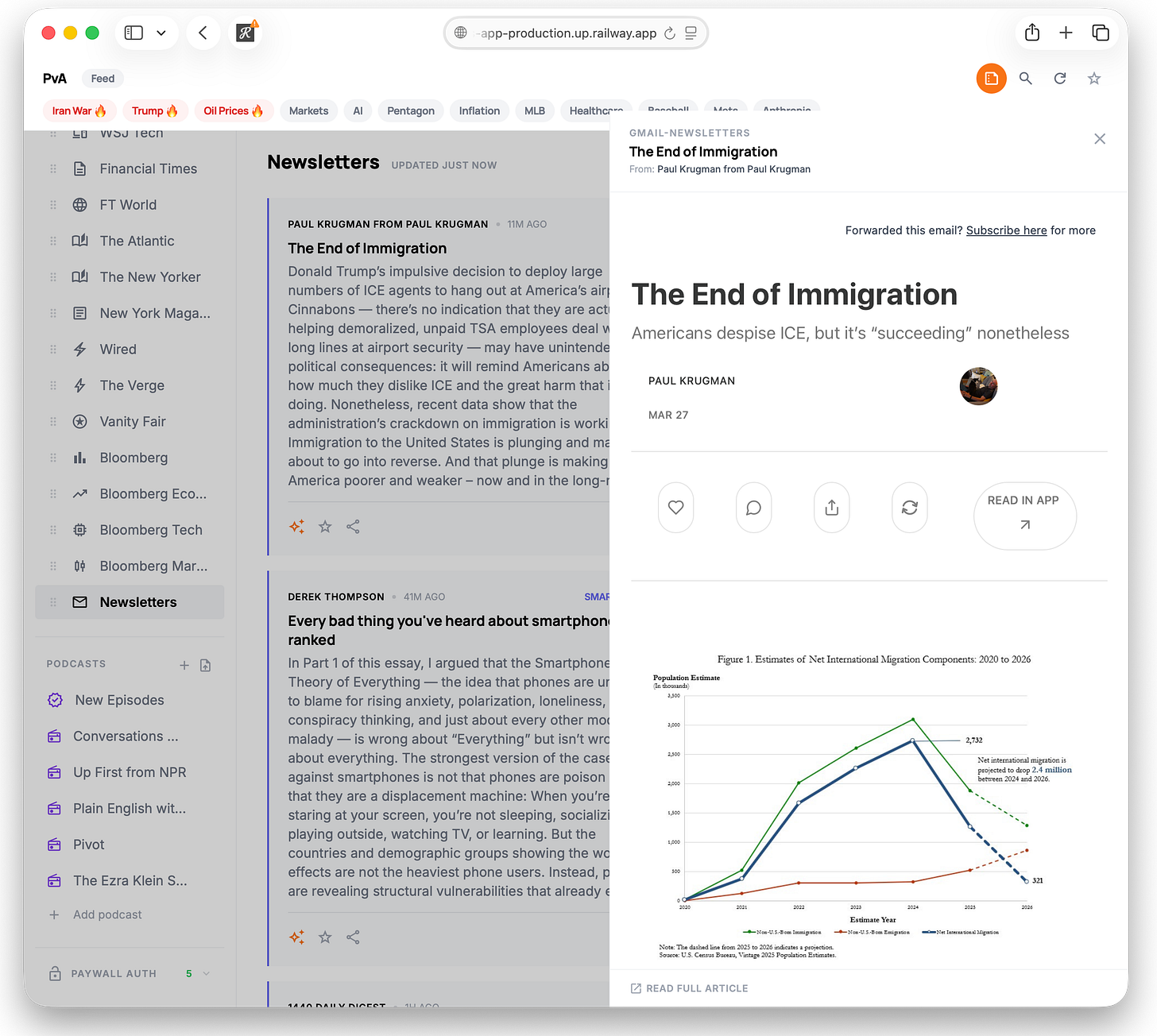Screen dimensions: 1157x1036
Task: Follow the Subscribe here link
Action: click(x=1006, y=230)
